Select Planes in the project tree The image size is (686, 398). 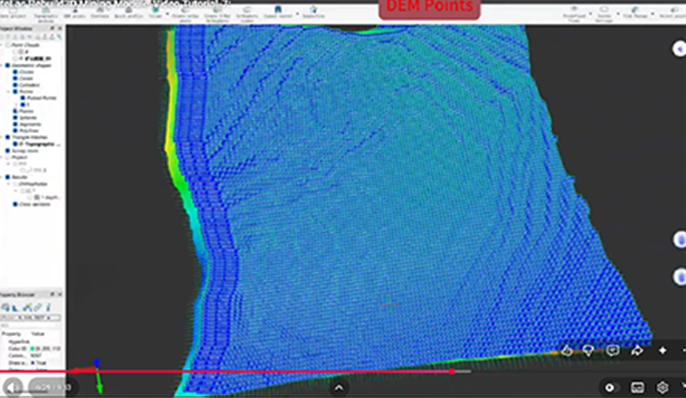[26, 111]
